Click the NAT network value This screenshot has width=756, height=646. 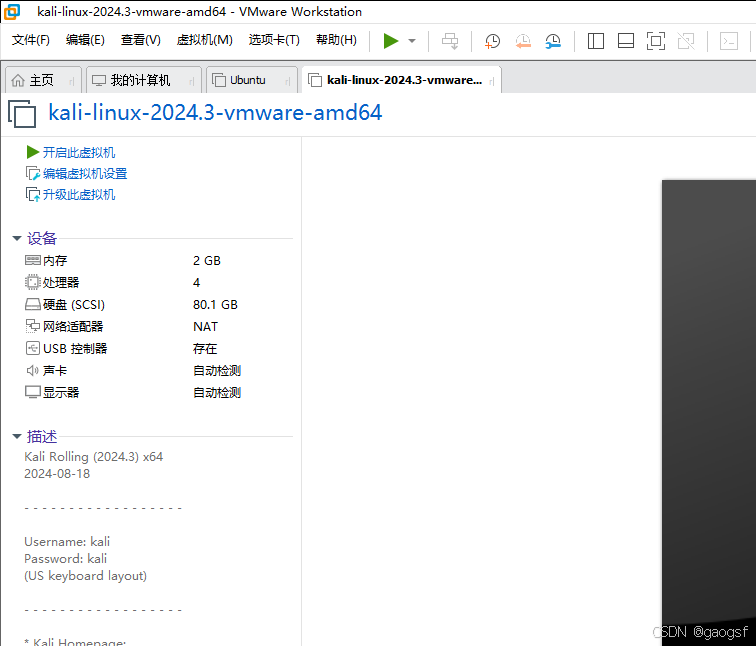pyautogui.click(x=205, y=327)
